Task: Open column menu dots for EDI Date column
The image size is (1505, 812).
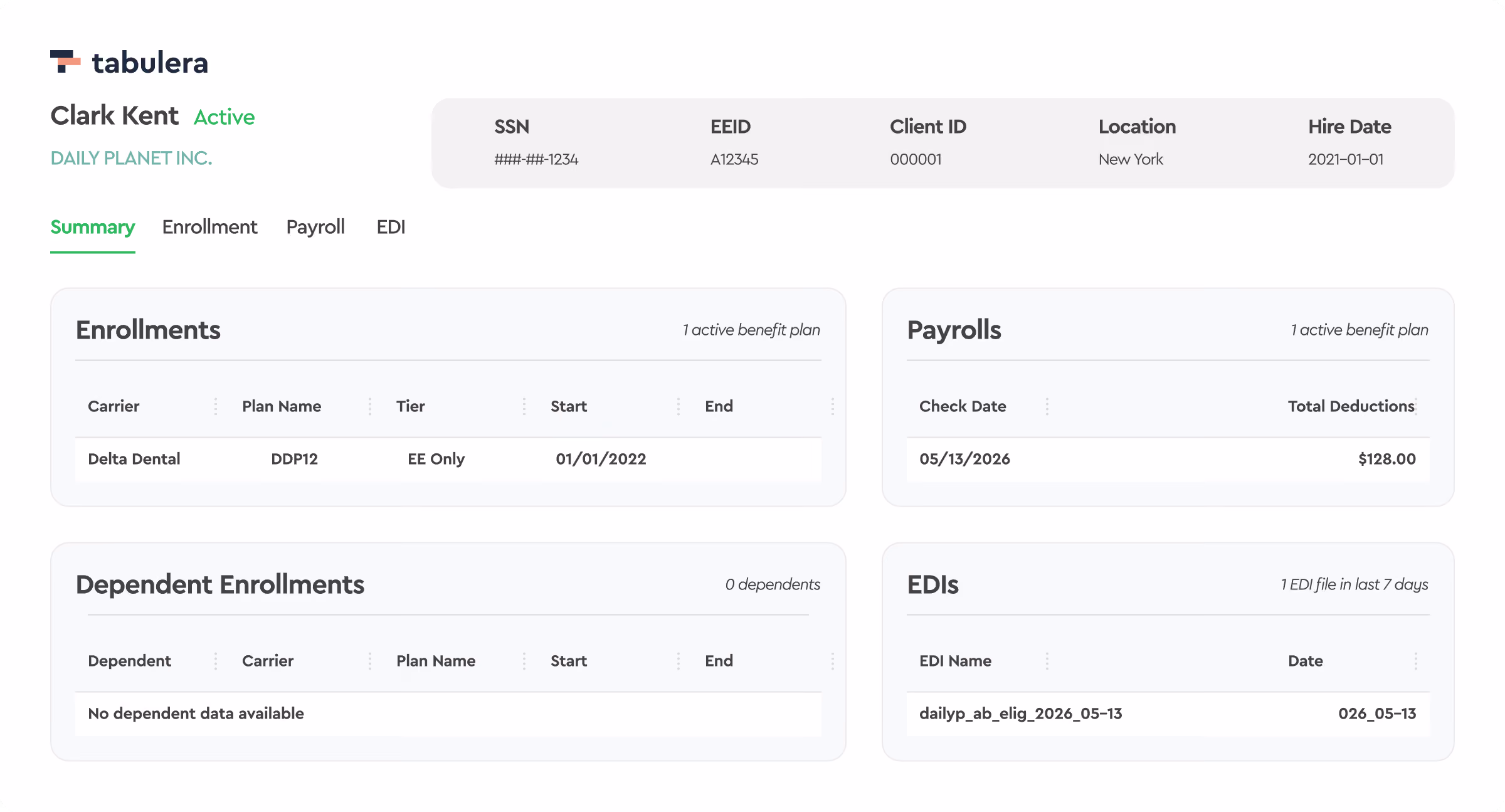Action: pyautogui.click(x=1416, y=661)
